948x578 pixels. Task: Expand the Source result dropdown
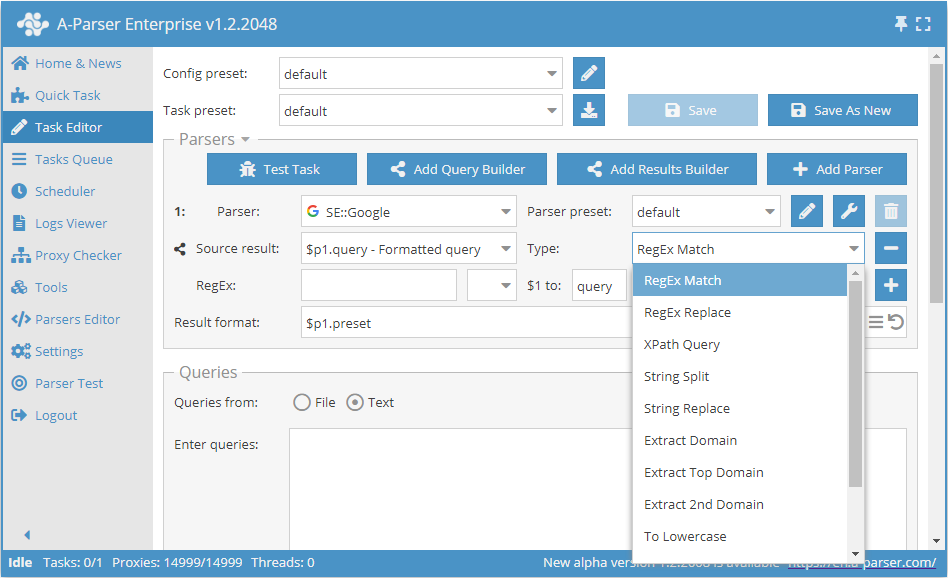[x=409, y=249]
